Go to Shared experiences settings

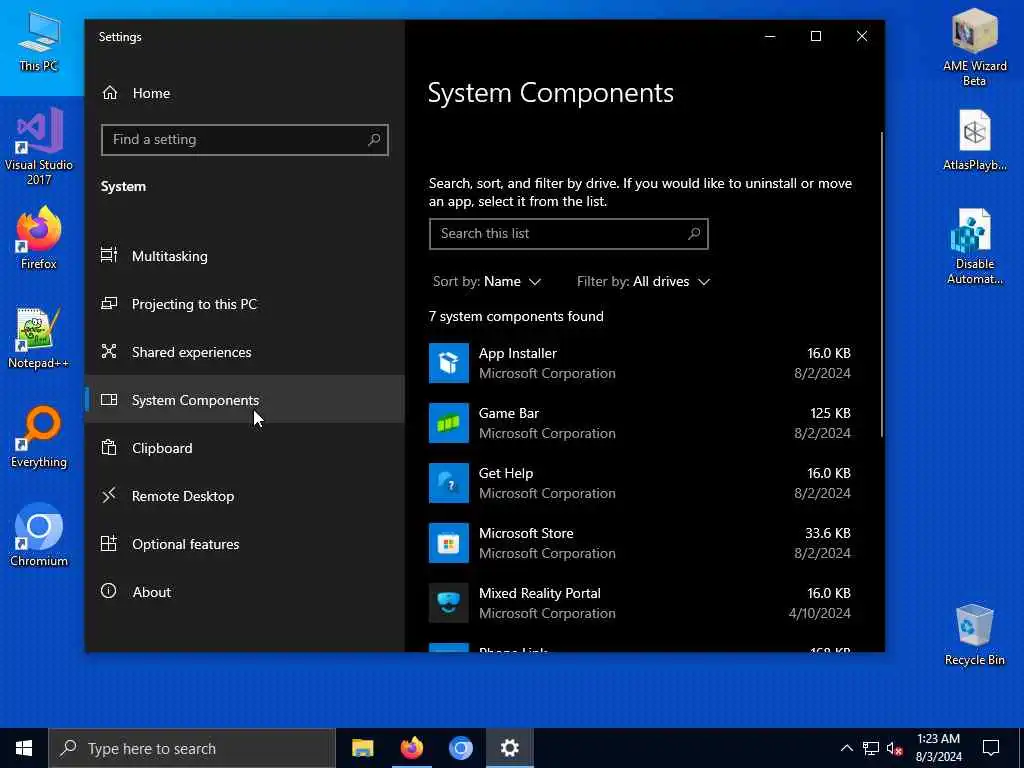click(245, 351)
